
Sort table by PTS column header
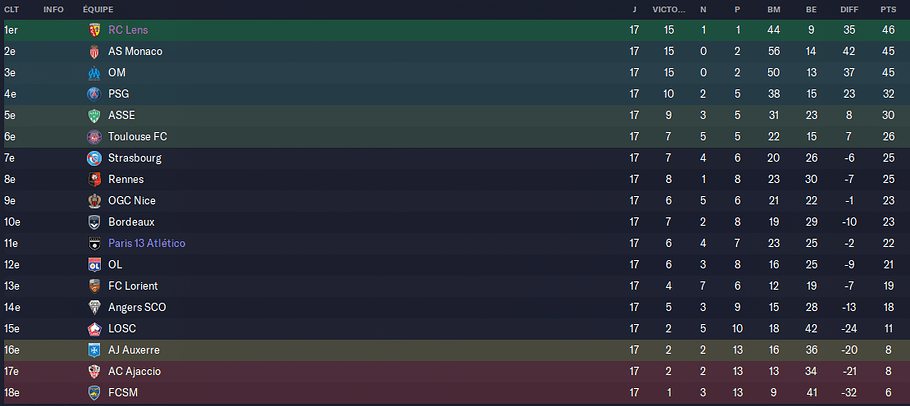tap(888, 10)
